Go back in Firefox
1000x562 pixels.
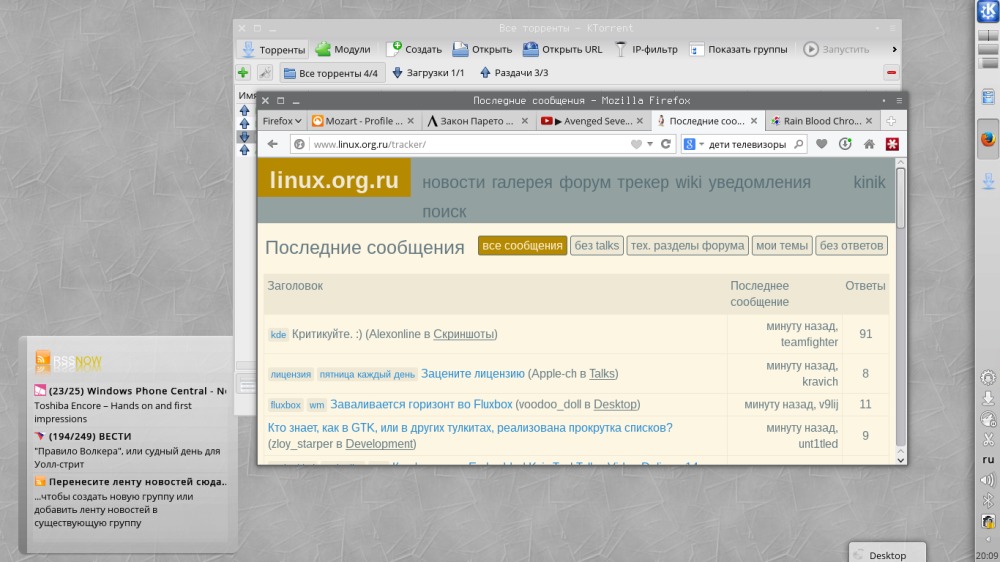(x=272, y=144)
